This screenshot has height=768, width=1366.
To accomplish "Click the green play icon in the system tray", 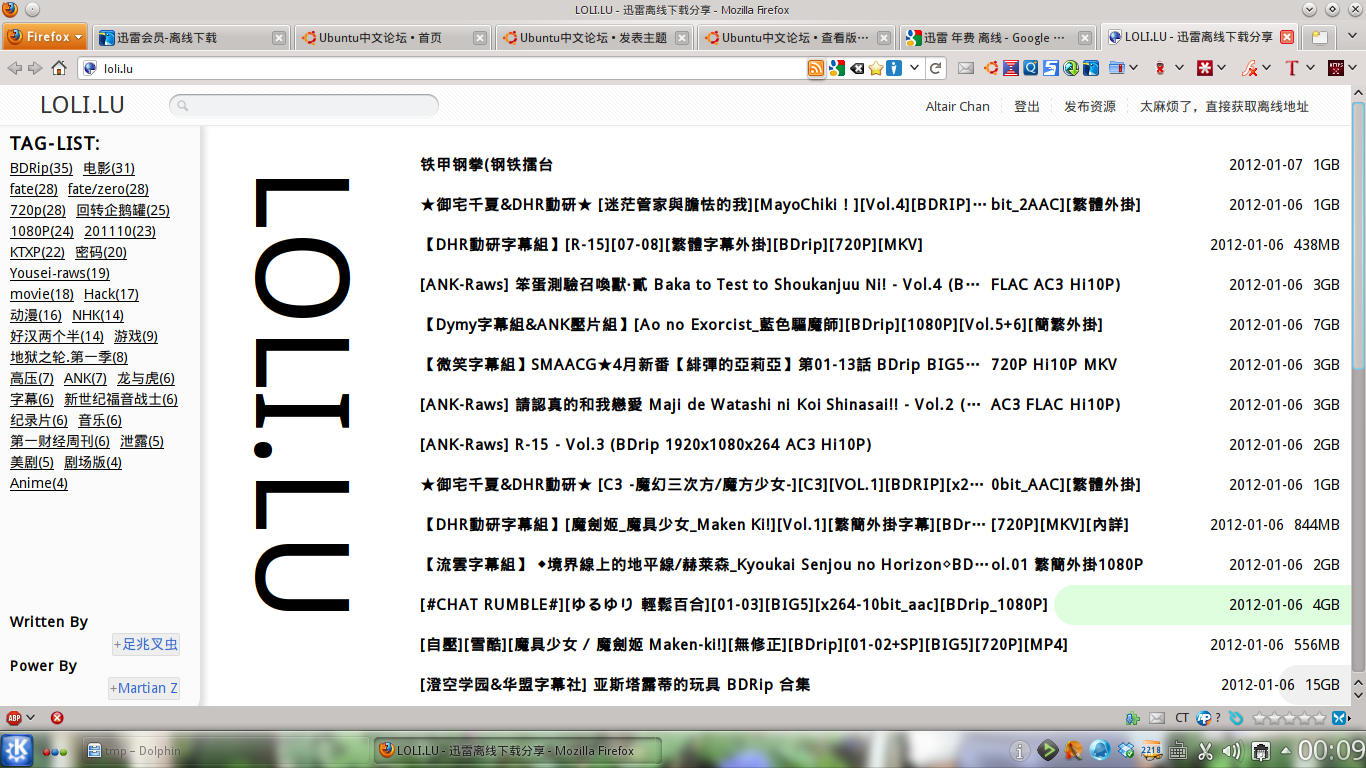I will (1047, 750).
